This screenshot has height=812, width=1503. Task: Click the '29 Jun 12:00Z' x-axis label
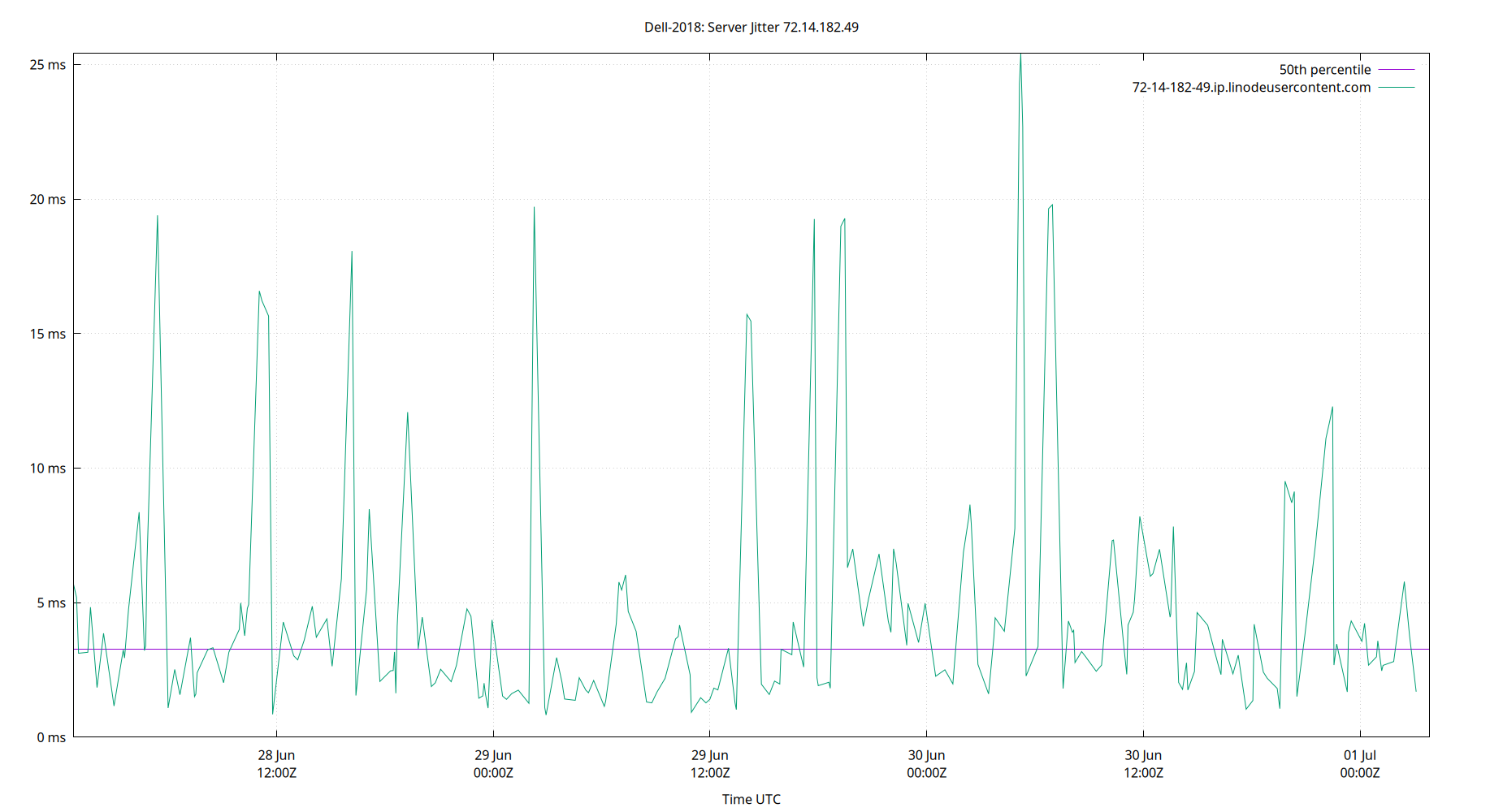coord(710,764)
